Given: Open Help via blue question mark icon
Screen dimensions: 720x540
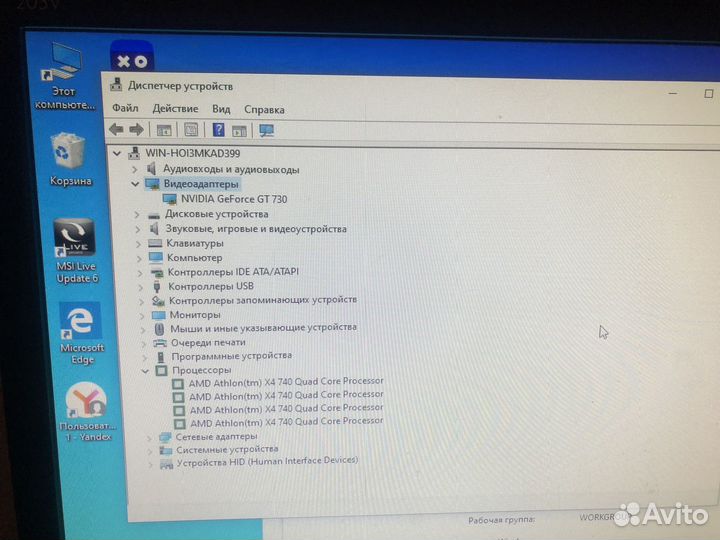Looking at the screenshot, I should point(218,130).
